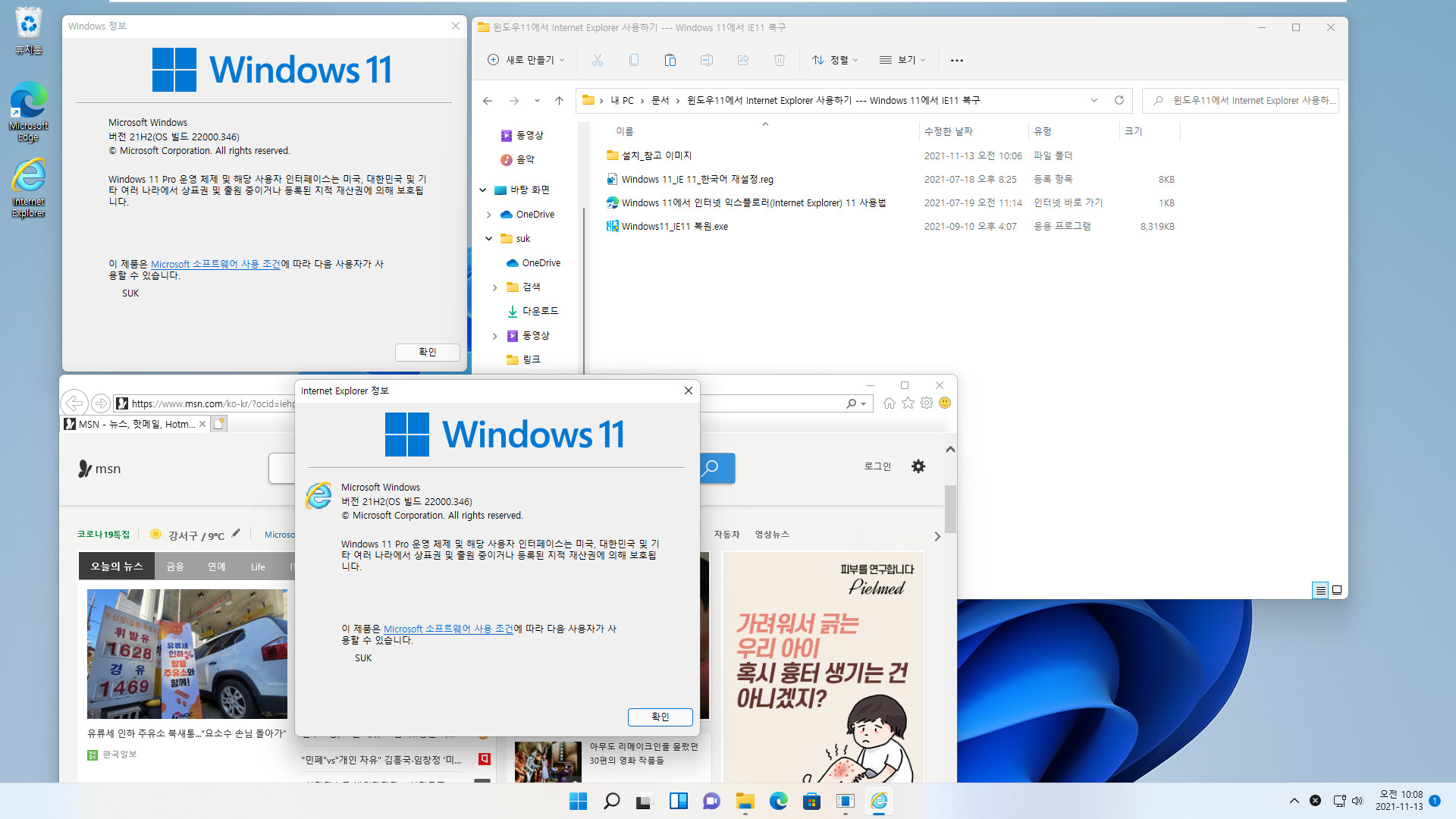Click the back arrow in Internet Explorer
The image size is (1456, 819).
point(74,403)
